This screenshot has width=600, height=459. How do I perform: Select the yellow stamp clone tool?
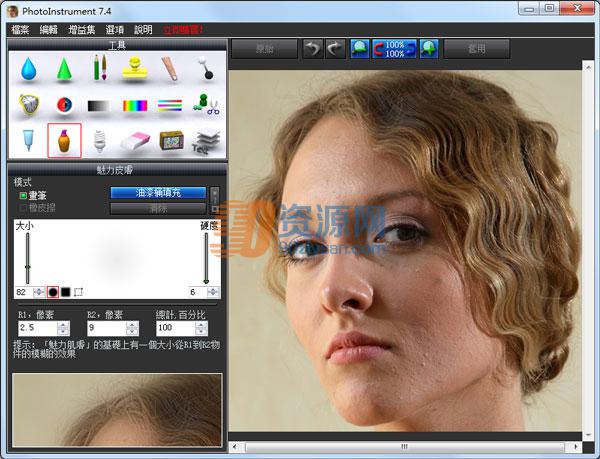(x=135, y=69)
